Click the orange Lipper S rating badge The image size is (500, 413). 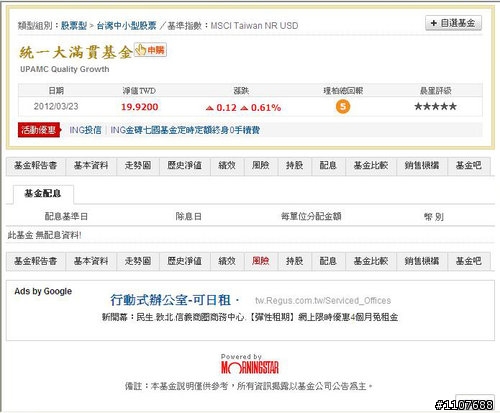coord(343,107)
